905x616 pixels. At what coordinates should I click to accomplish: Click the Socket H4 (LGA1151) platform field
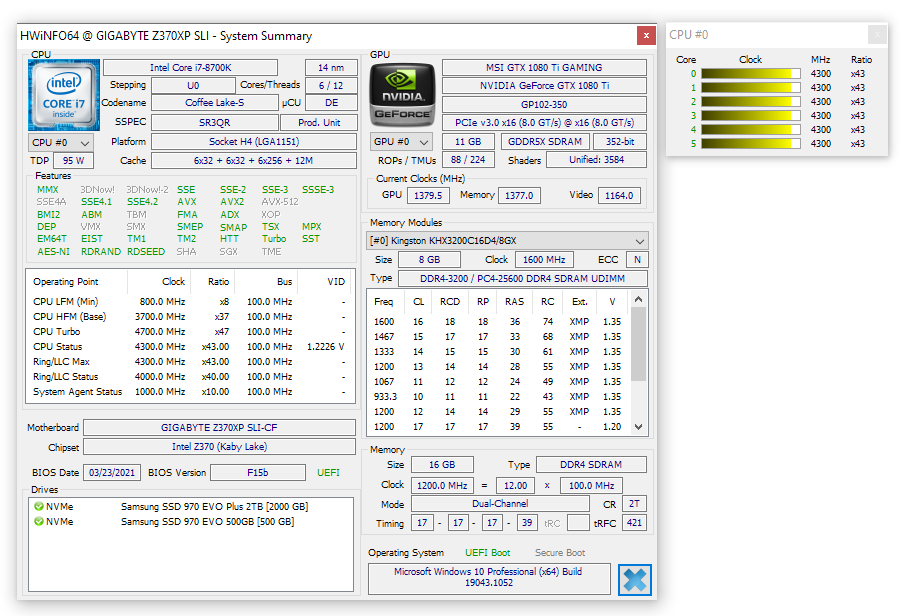[254, 141]
